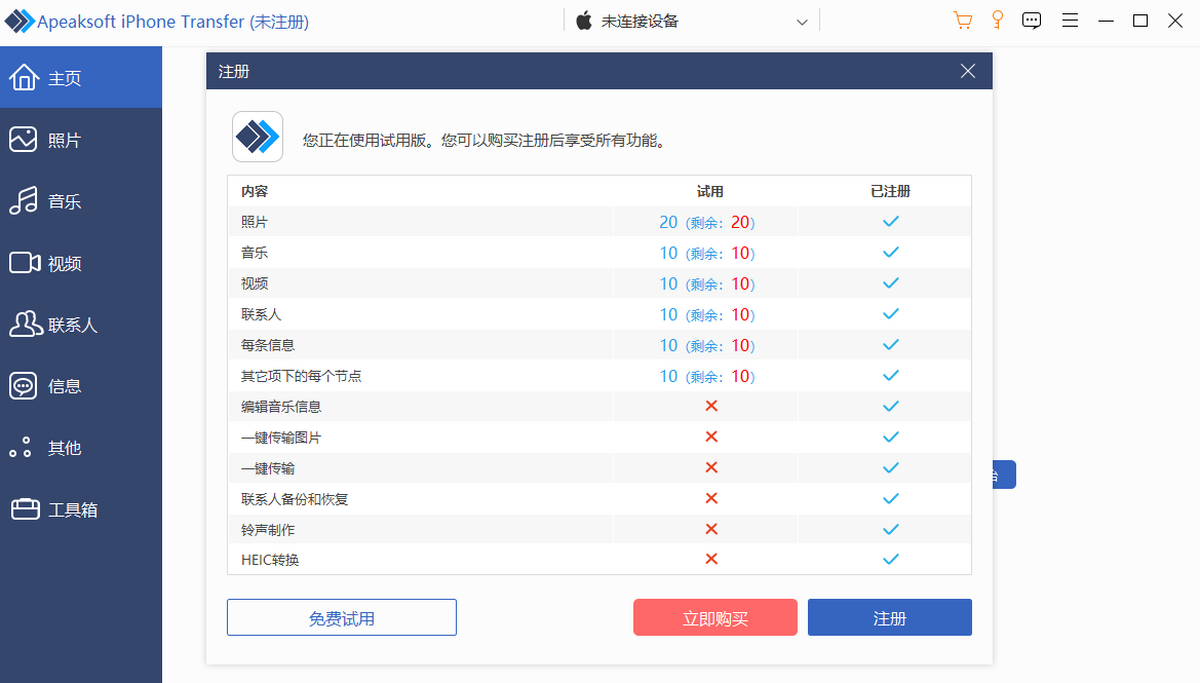
Task: Click the red 立即购买 buy now button
Action: [x=715, y=618]
